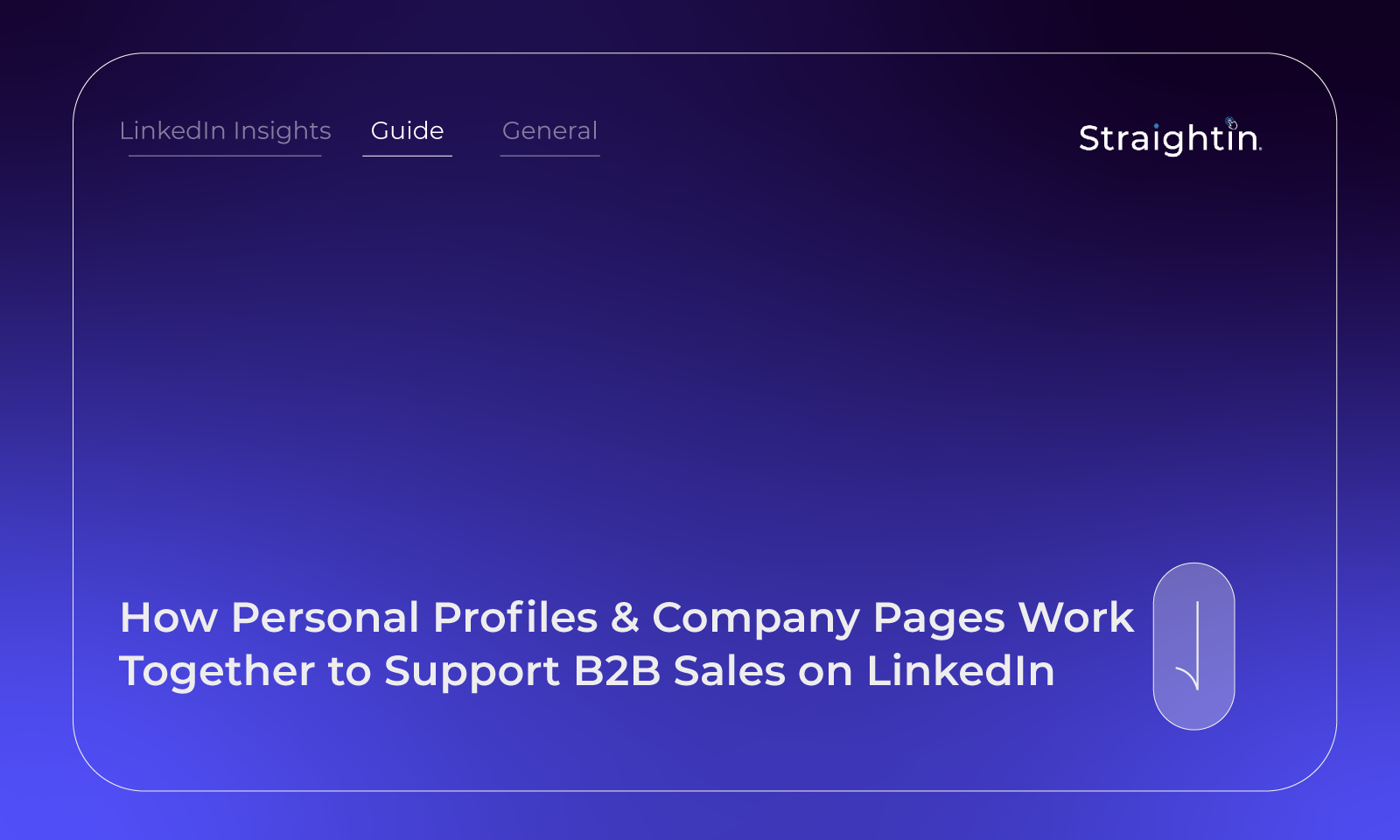Click the registered mark after Straightin
Screen dimensions: 1400x840
pyautogui.click(x=1260, y=150)
